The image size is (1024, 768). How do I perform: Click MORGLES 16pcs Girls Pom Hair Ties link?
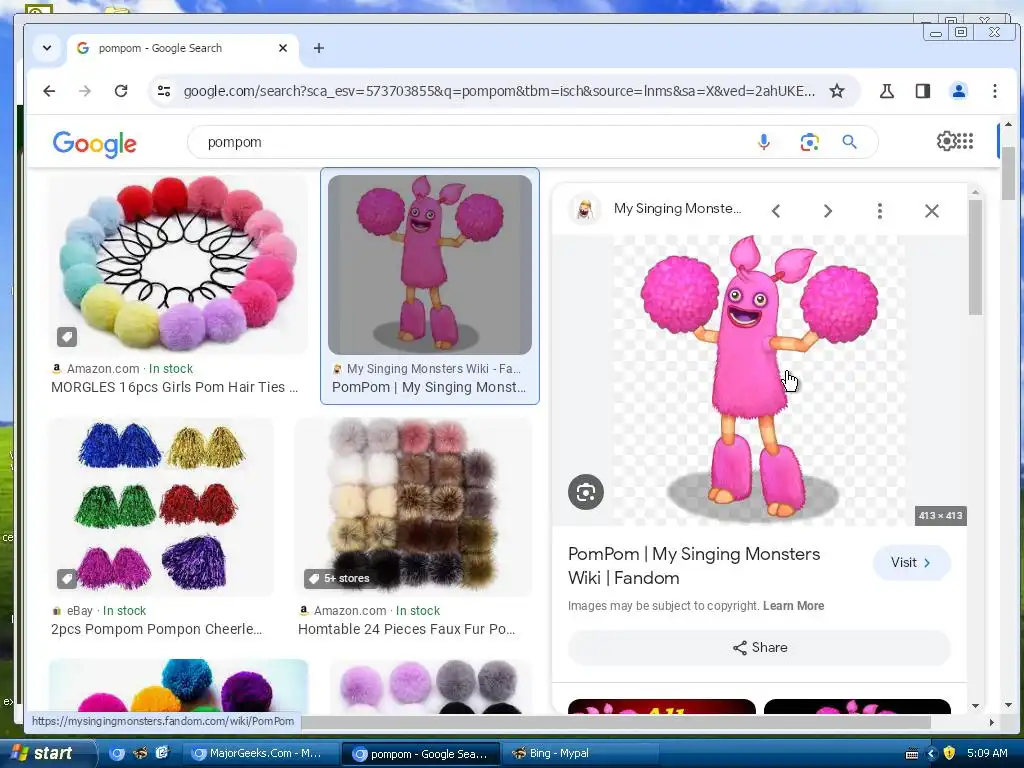click(x=174, y=387)
